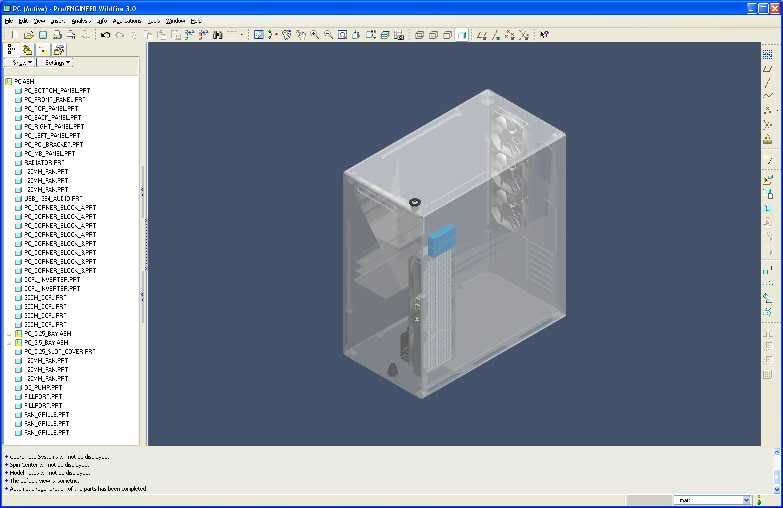The height and width of the screenshot is (508, 783).
Task: Insert a coordinate system from right toolbar
Action: tap(768, 124)
